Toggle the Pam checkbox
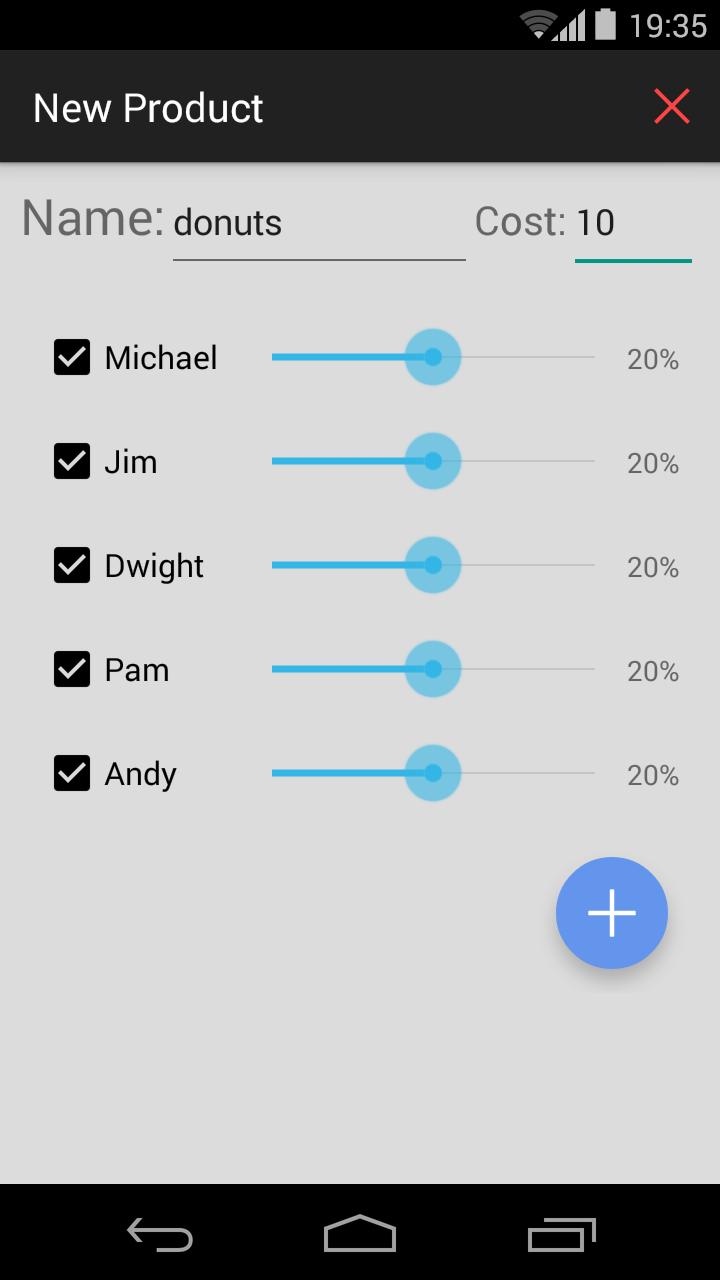 click(x=72, y=669)
